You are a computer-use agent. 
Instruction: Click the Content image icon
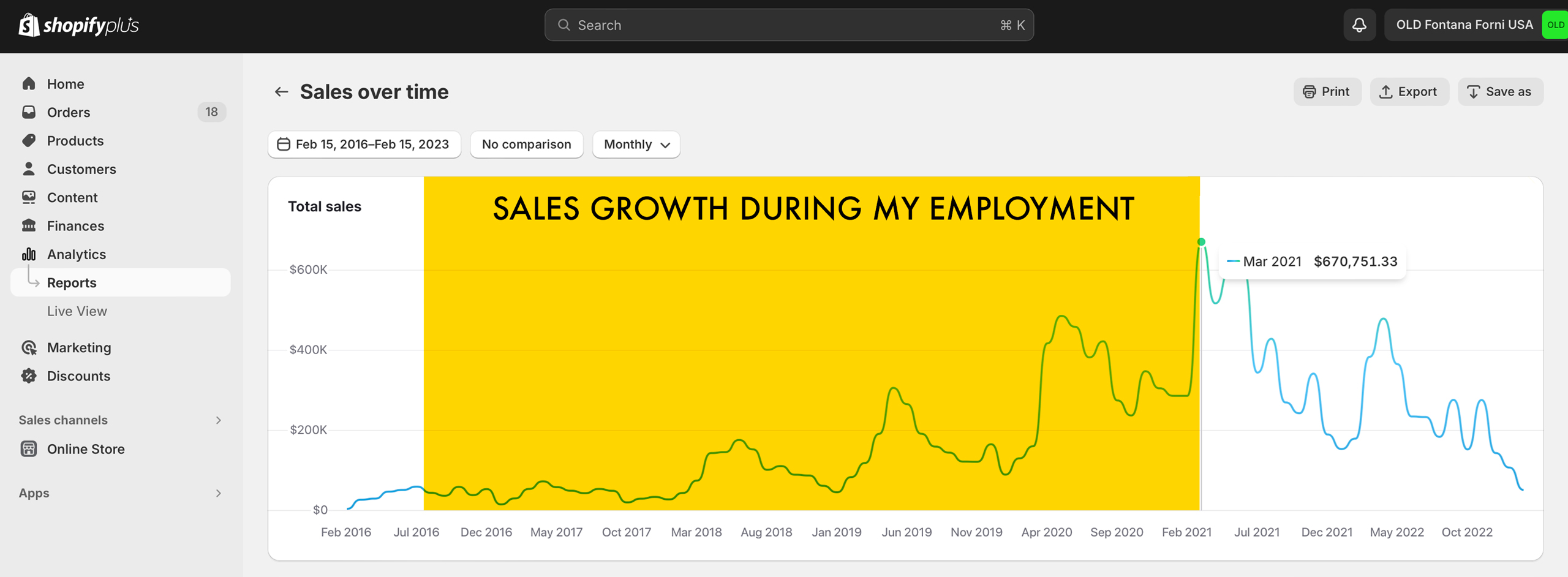[29, 197]
